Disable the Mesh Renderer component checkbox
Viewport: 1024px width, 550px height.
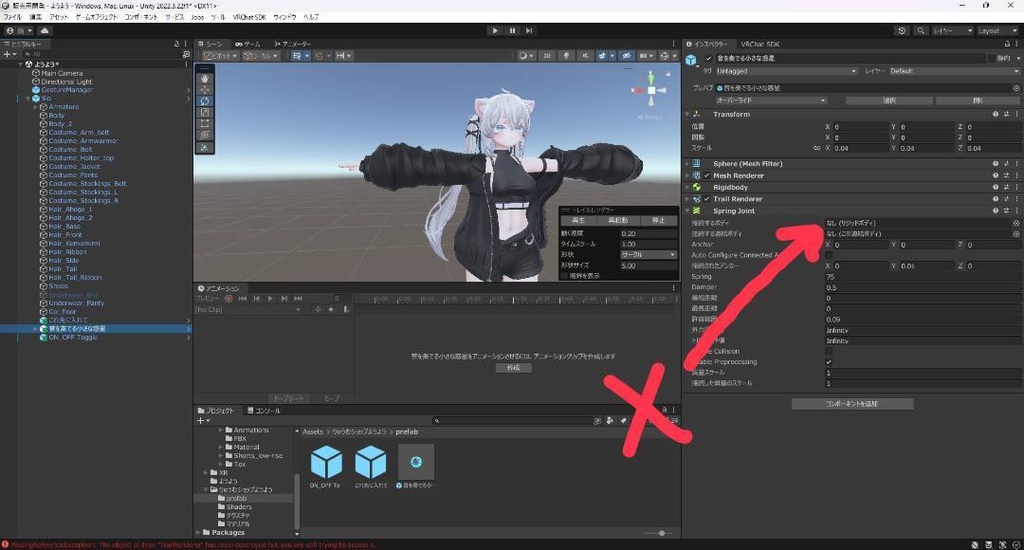tap(707, 176)
